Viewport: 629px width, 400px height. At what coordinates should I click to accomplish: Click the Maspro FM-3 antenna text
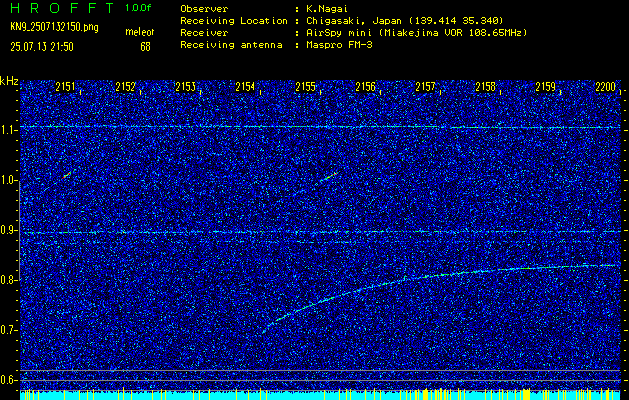[x=339, y=45]
